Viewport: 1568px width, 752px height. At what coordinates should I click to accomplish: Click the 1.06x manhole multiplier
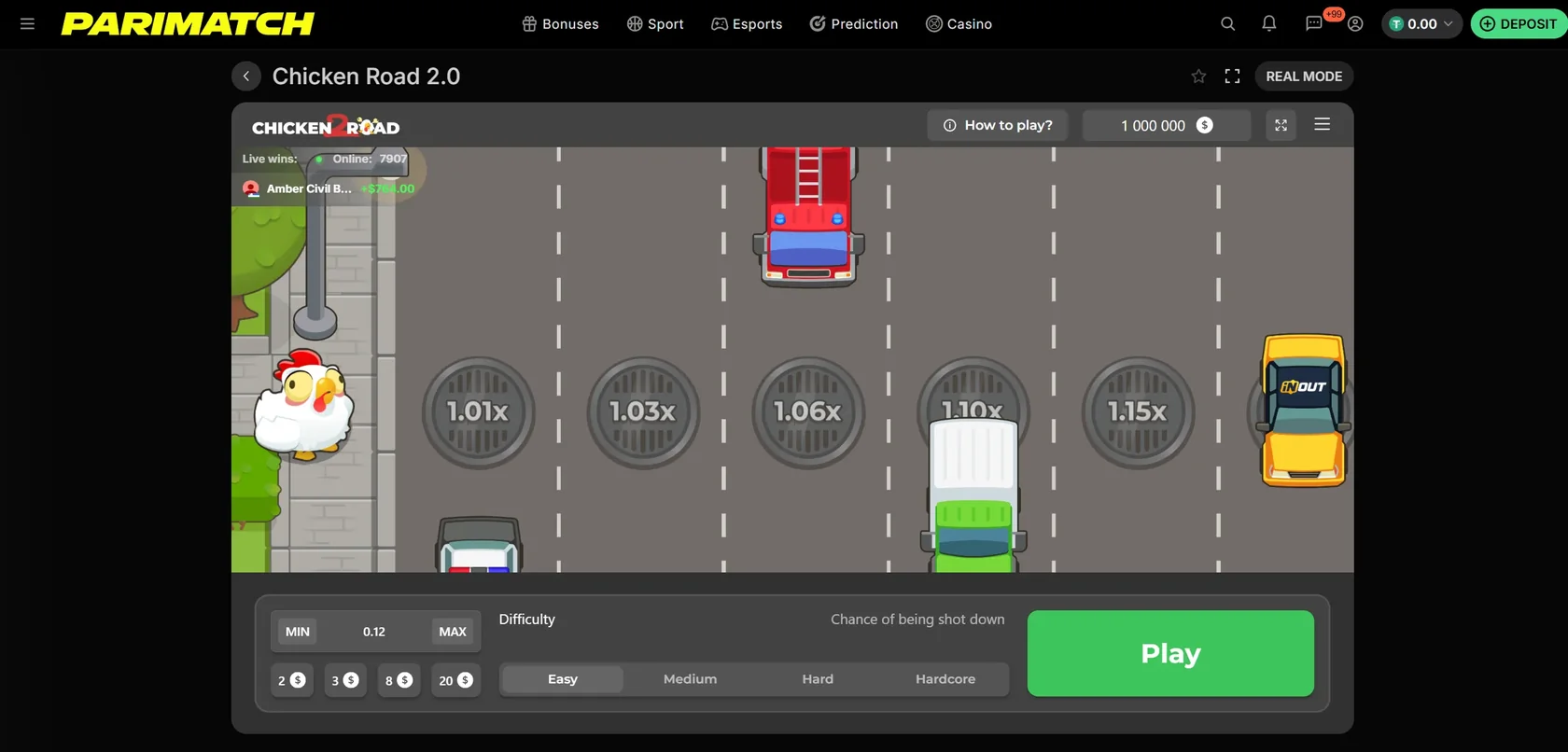(x=808, y=412)
